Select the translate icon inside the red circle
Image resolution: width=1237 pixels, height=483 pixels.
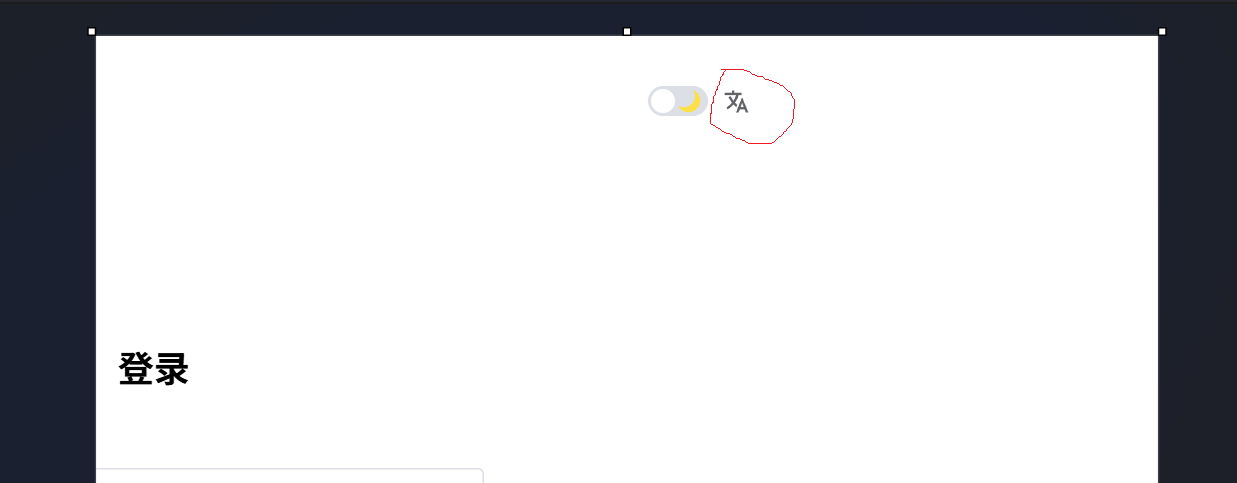[x=736, y=102]
